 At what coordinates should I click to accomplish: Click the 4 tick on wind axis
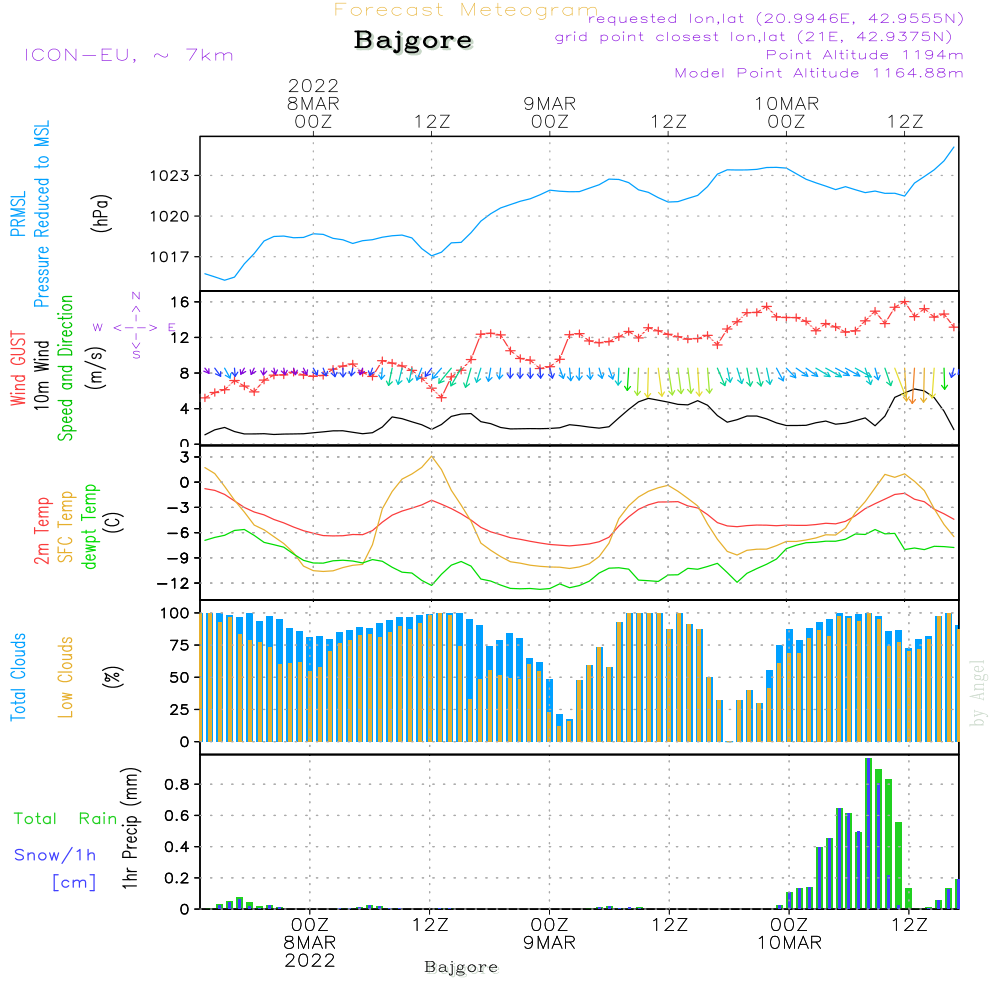click(185, 409)
